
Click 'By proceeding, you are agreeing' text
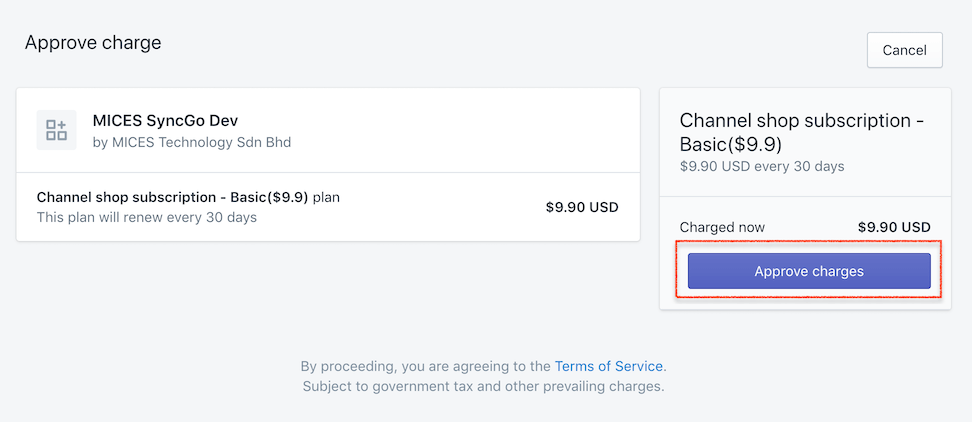pyautogui.click(x=425, y=366)
